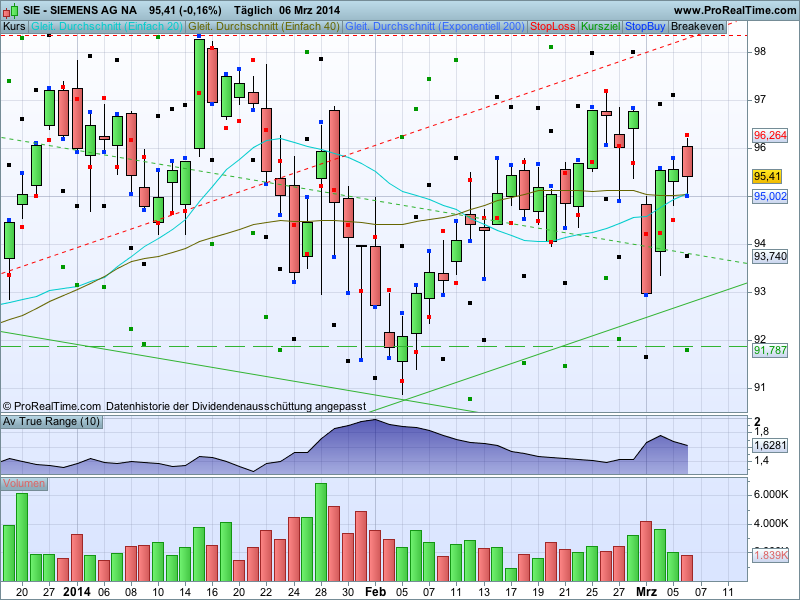Click the 98 price axis label
The width and height of the screenshot is (800, 600).
tap(760, 52)
